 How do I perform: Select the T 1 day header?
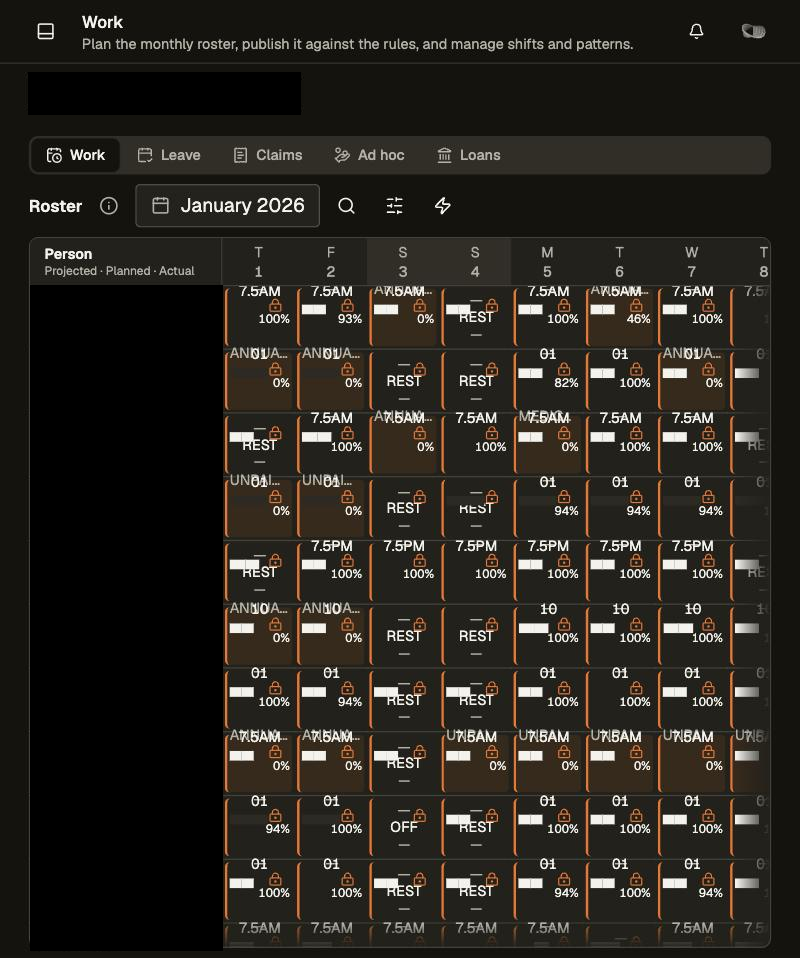pyautogui.click(x=259, y=261)
